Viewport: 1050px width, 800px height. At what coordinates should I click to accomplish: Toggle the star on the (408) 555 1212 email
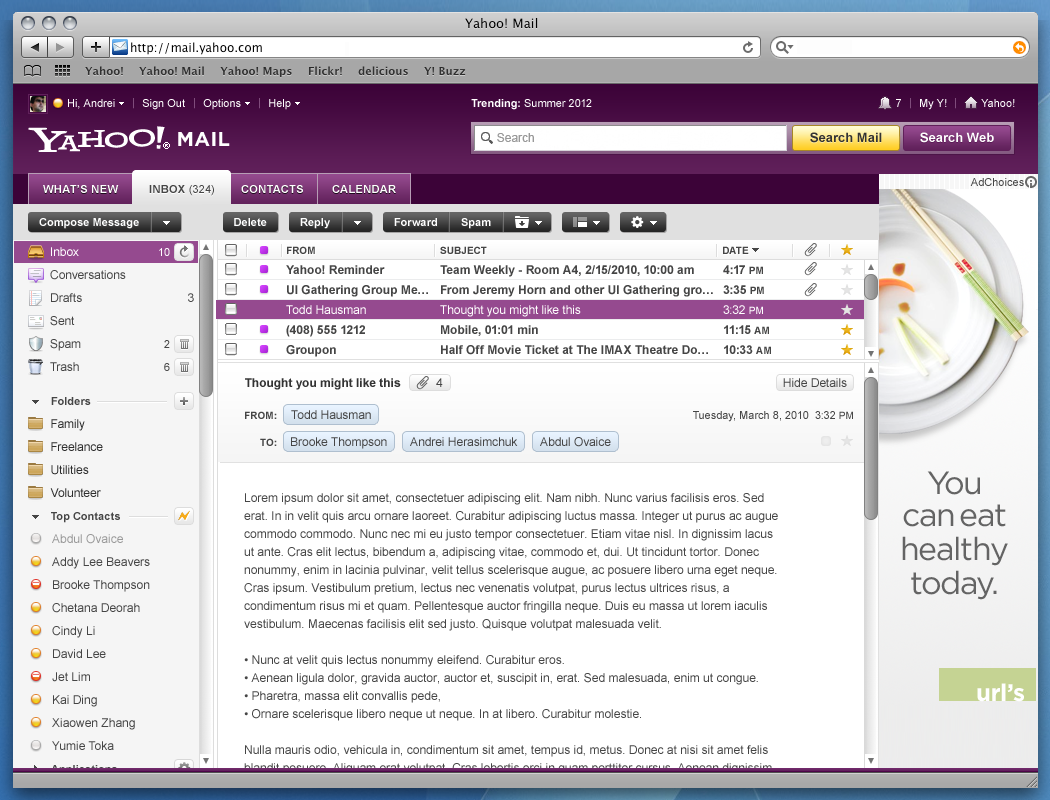pyautogui.click(x=847, y=329)
